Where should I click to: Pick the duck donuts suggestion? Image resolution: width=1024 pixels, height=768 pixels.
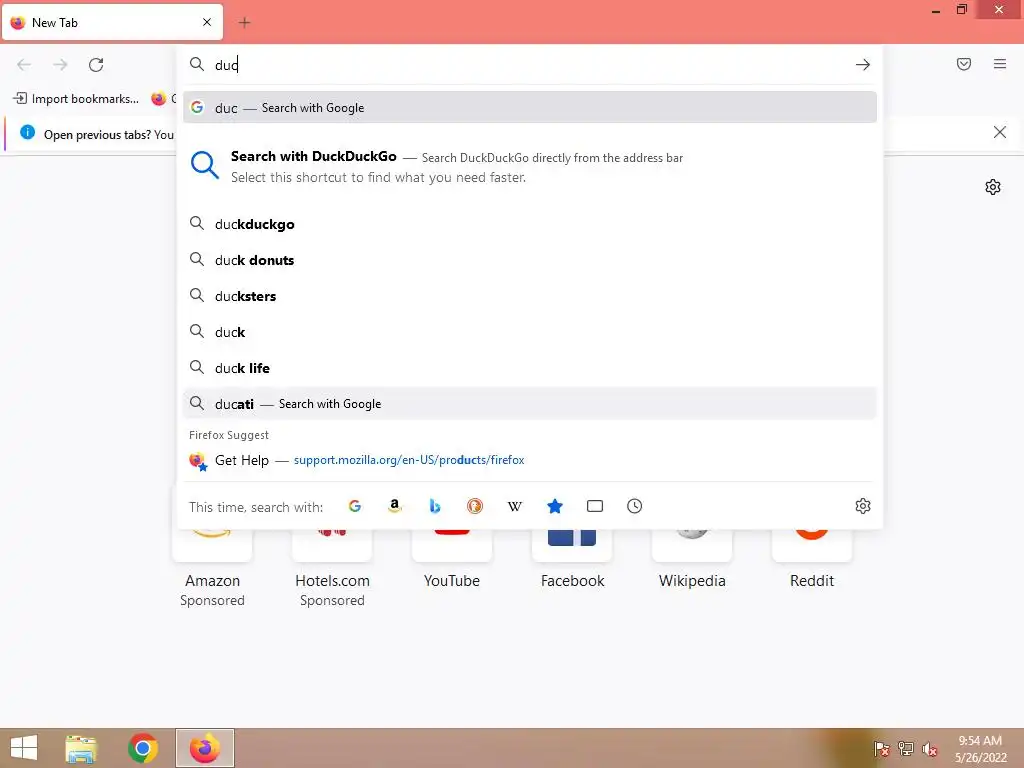(x=530, y=260)
